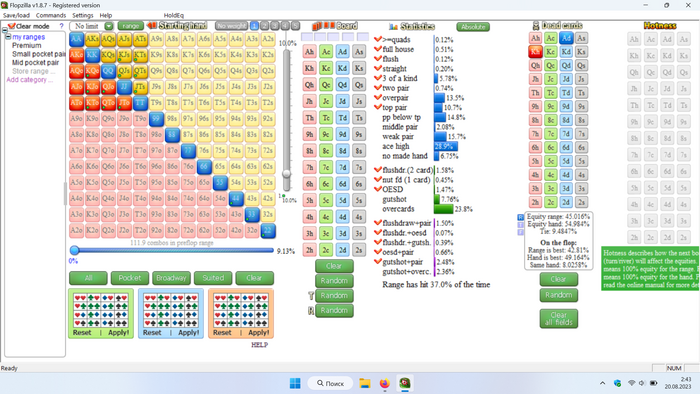This screenshot has width=700, height=394.
Task: Click the horizontal range percentage slider handle
Action: [x=75, y=250]
